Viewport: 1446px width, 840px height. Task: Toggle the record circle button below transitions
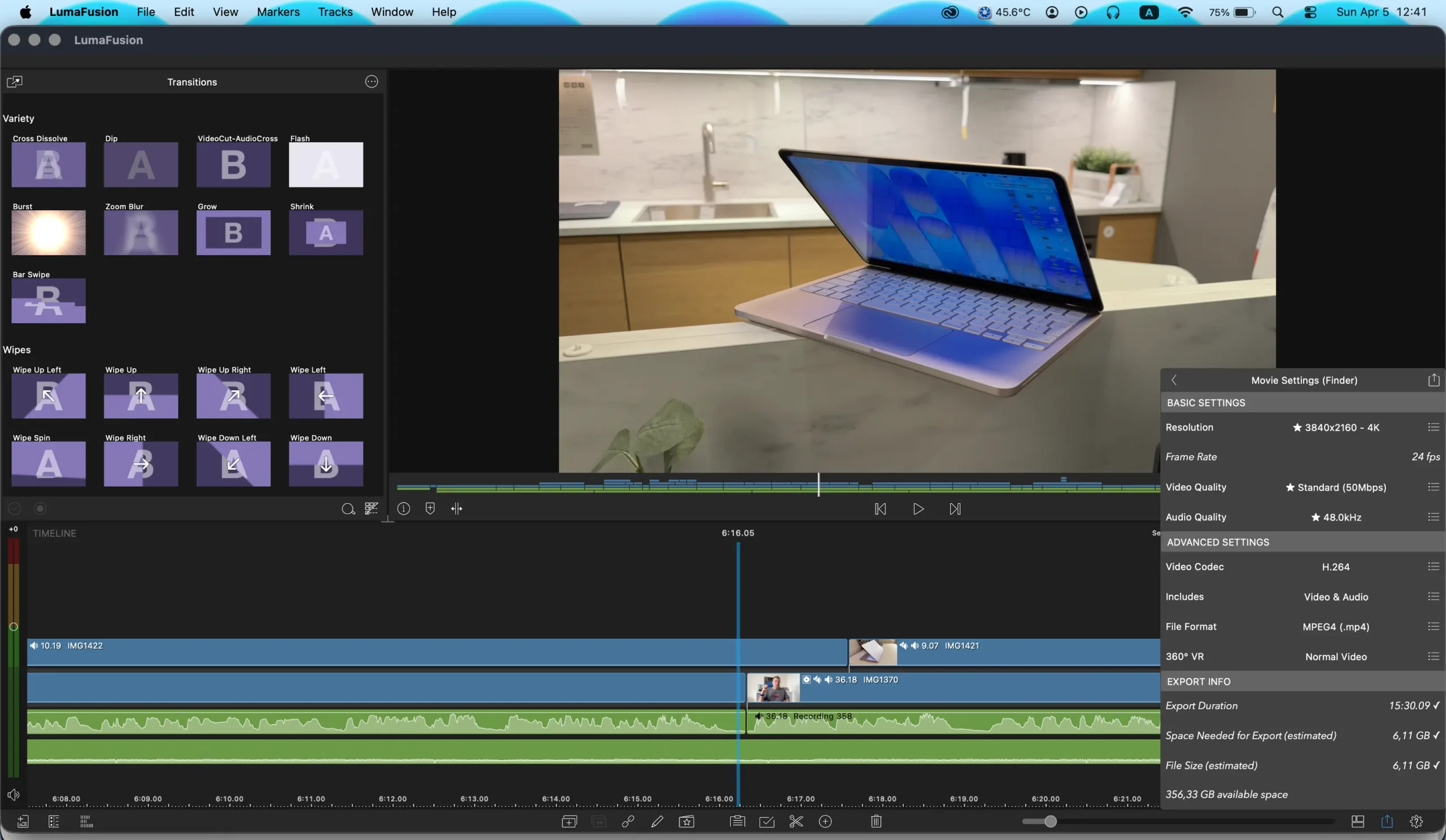[x=40, y=508]
